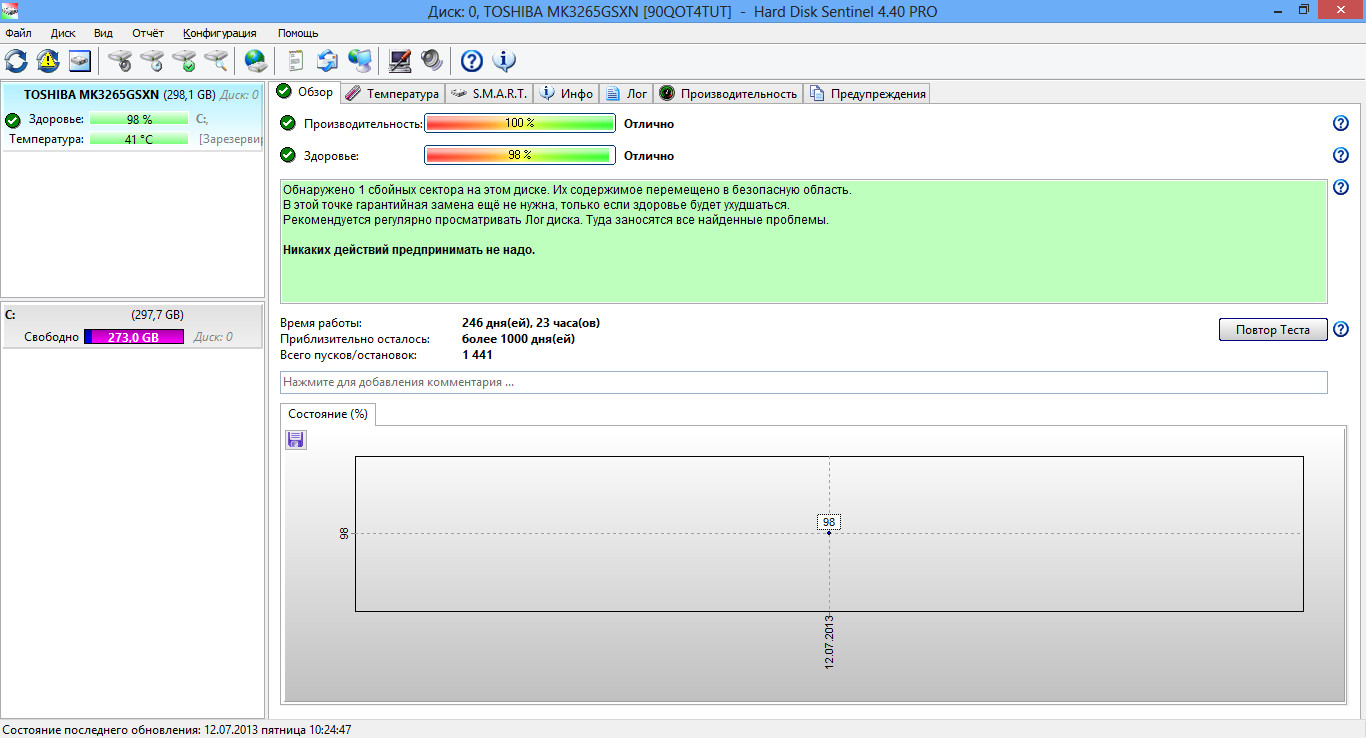Click the speaker sound toolbar icon

[432, 61]
